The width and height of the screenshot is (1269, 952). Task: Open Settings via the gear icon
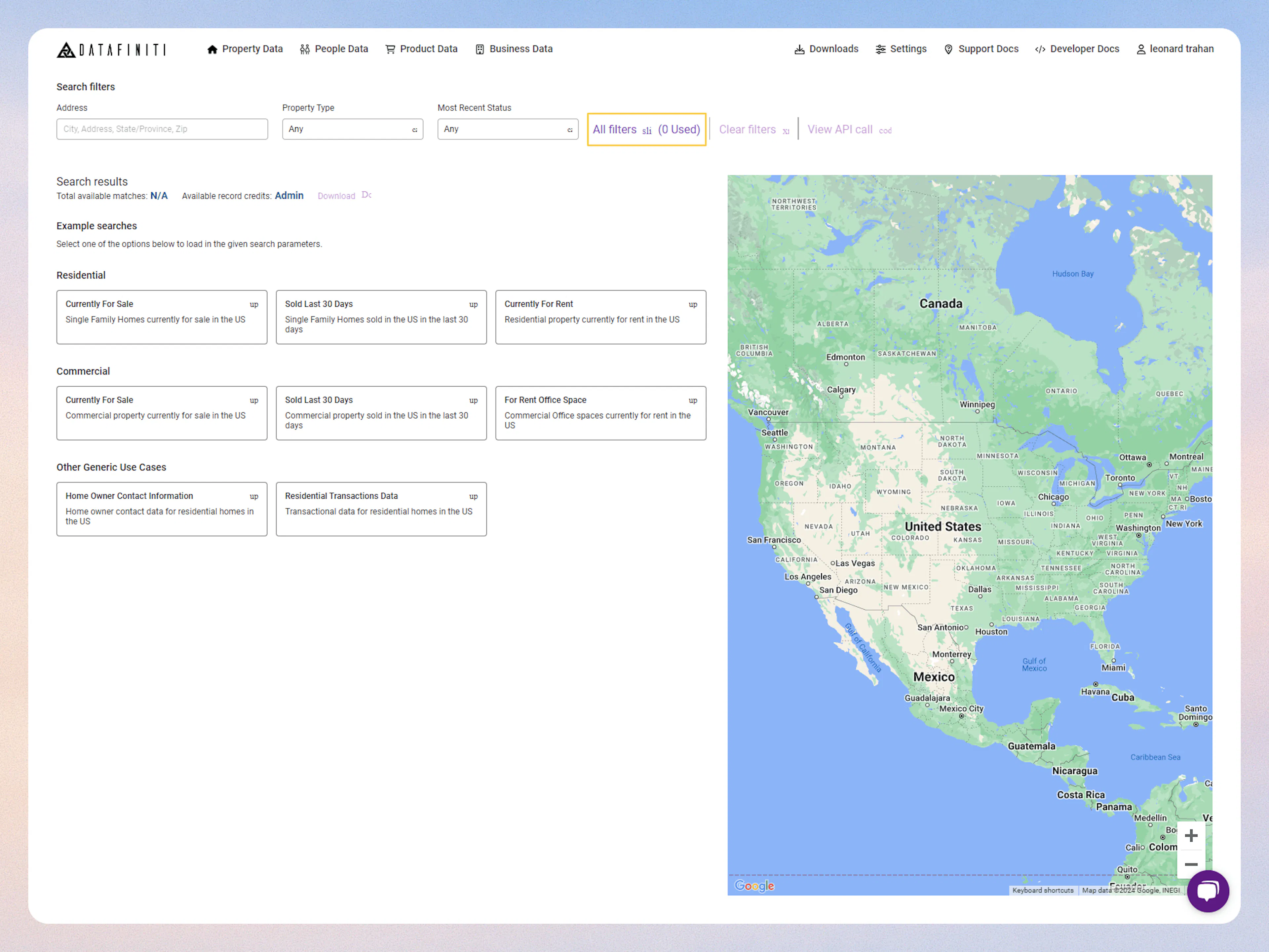coord(881,49)
